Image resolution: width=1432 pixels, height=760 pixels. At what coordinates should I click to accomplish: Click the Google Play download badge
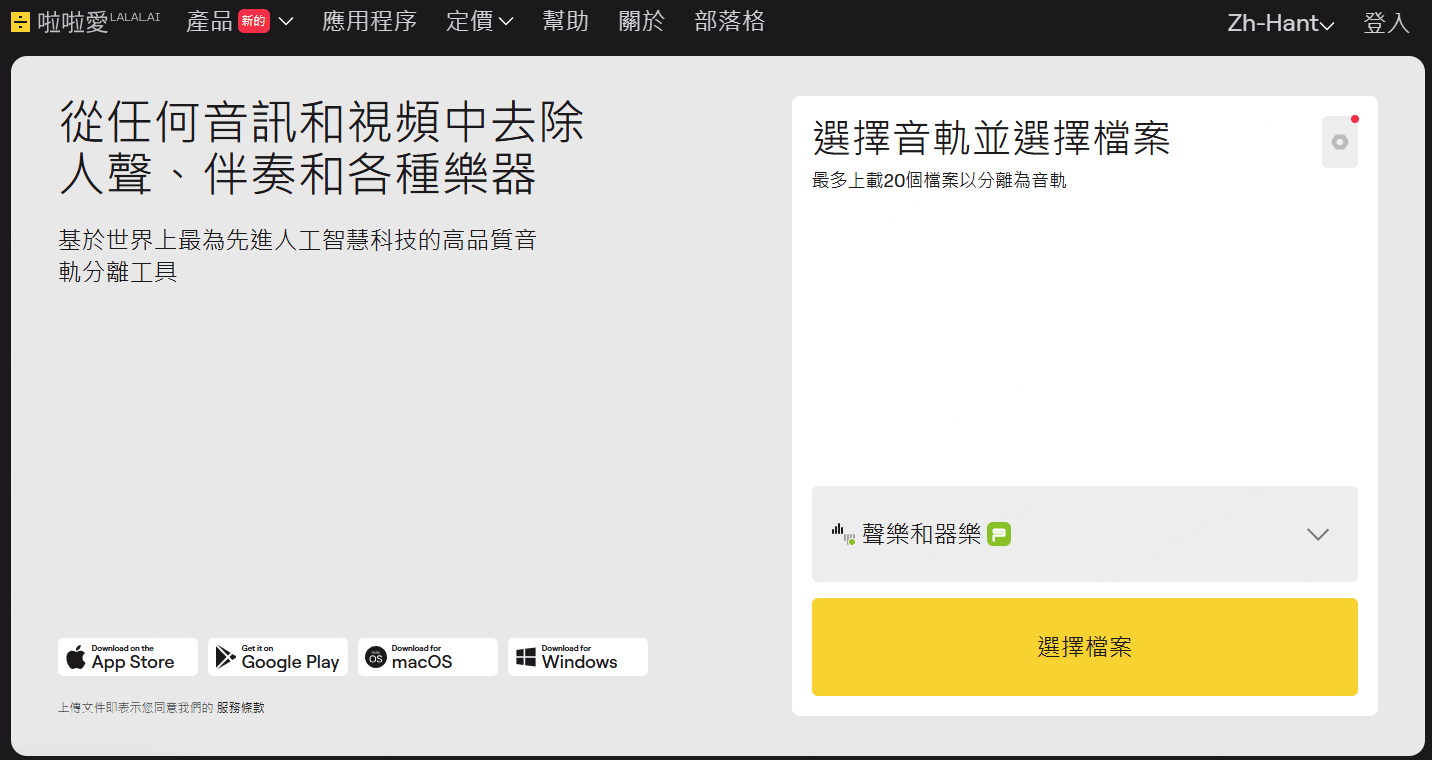click(278, 657)
